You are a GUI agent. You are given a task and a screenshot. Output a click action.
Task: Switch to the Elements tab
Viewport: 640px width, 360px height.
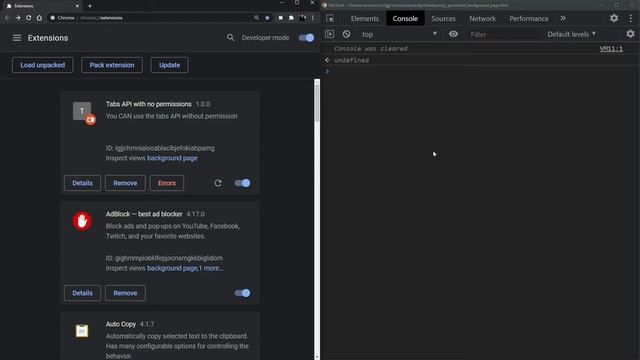(364, 19)
